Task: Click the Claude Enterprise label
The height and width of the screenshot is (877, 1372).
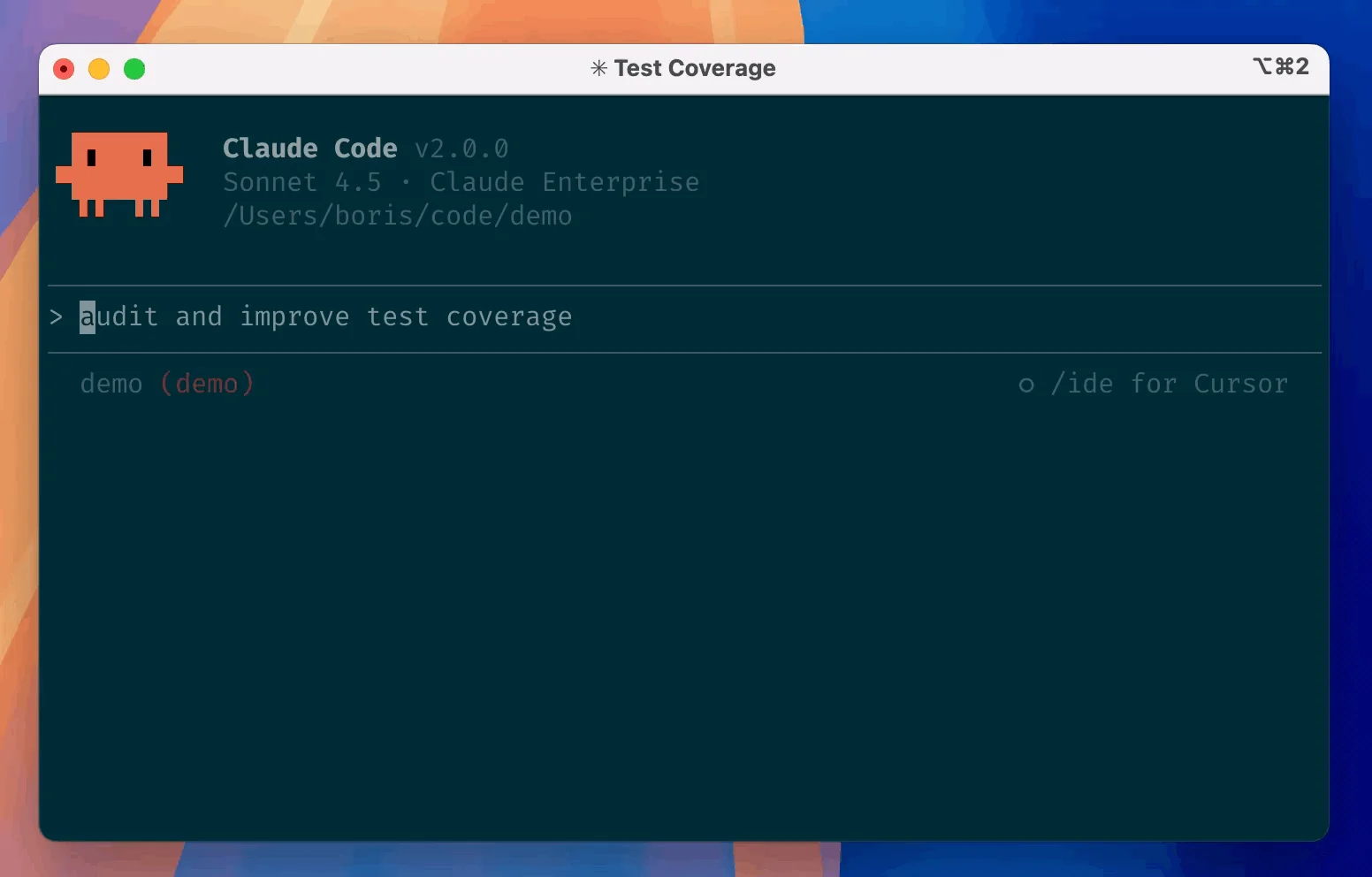Action: click(565, 182)
